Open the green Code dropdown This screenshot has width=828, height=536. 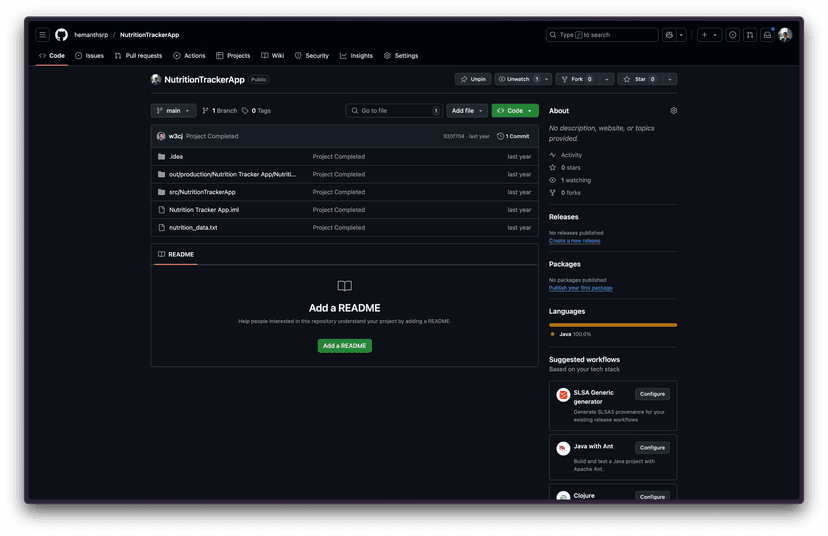[x=515, y=111]
